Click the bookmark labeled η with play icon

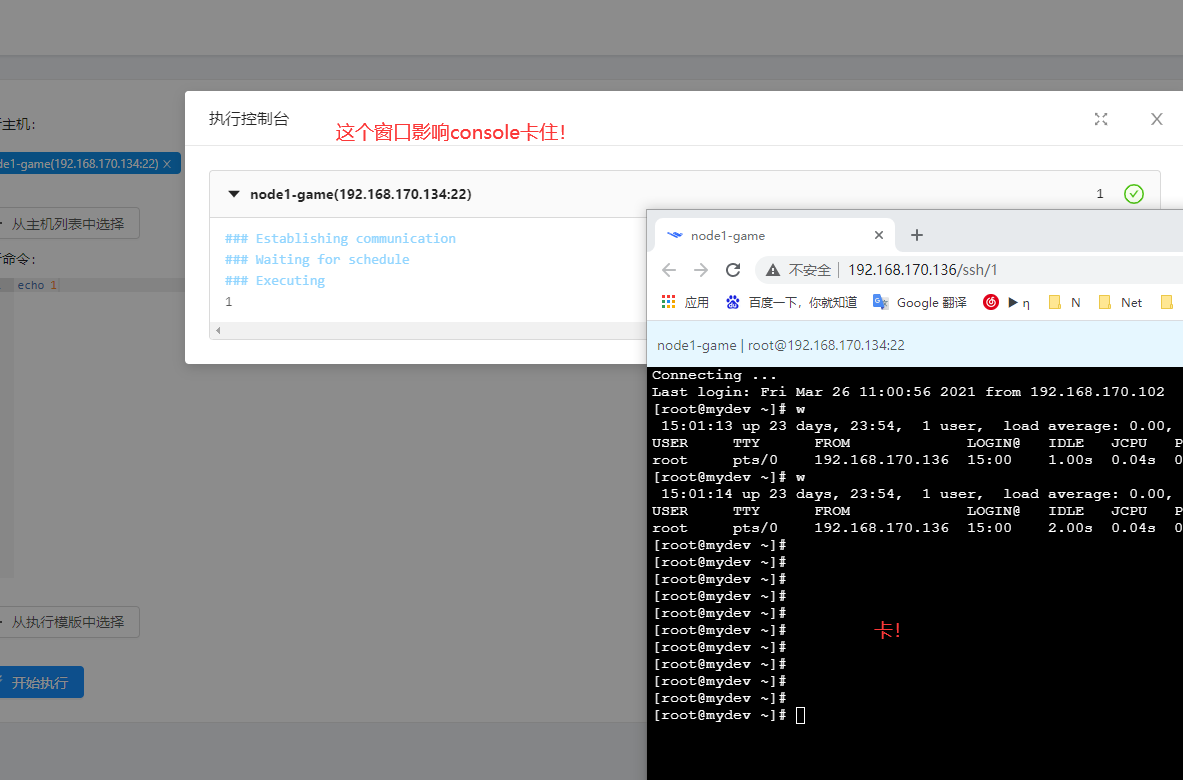tap(1019, 302)
